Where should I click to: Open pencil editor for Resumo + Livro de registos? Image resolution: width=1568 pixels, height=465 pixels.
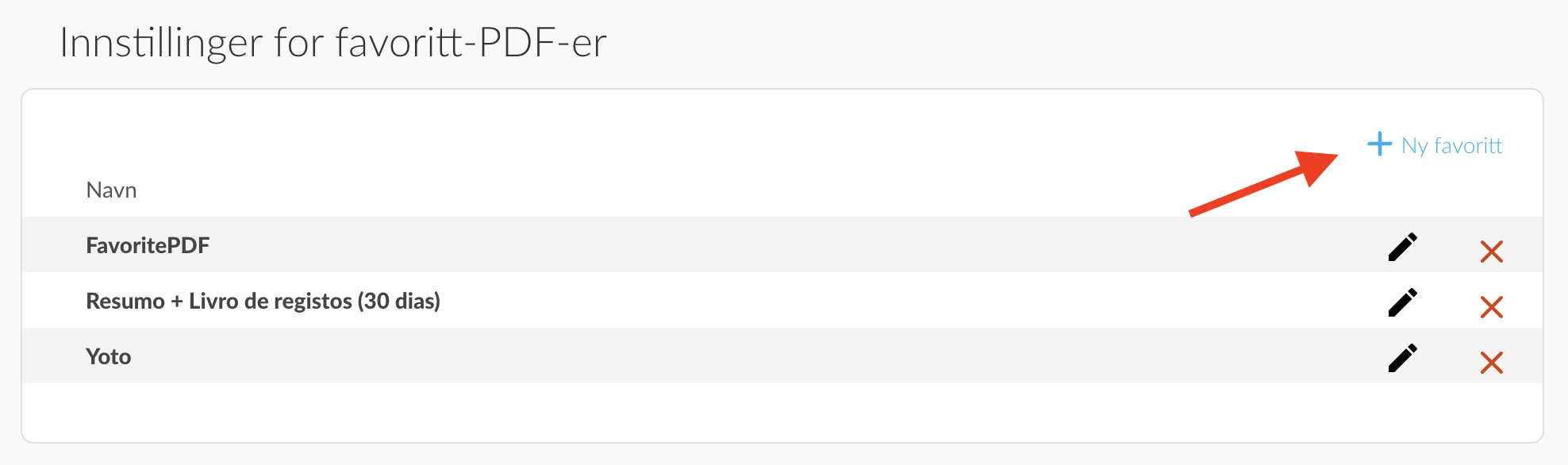(x=1402, y=302)
